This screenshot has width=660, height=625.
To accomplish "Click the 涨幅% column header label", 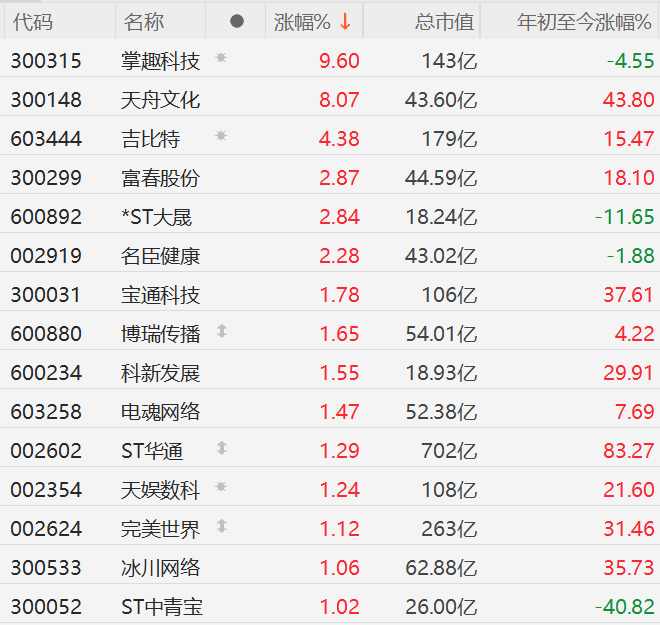I will pyautogui.click(x=302, y=22).
